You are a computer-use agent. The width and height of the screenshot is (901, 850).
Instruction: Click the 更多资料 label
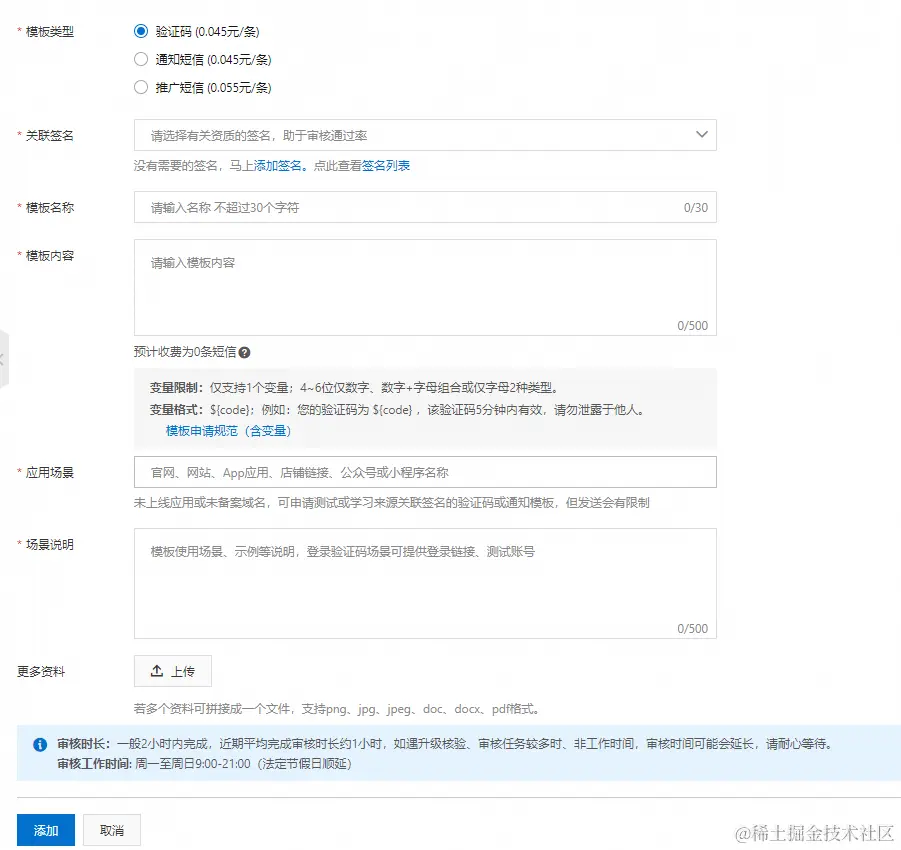point(41,671)
